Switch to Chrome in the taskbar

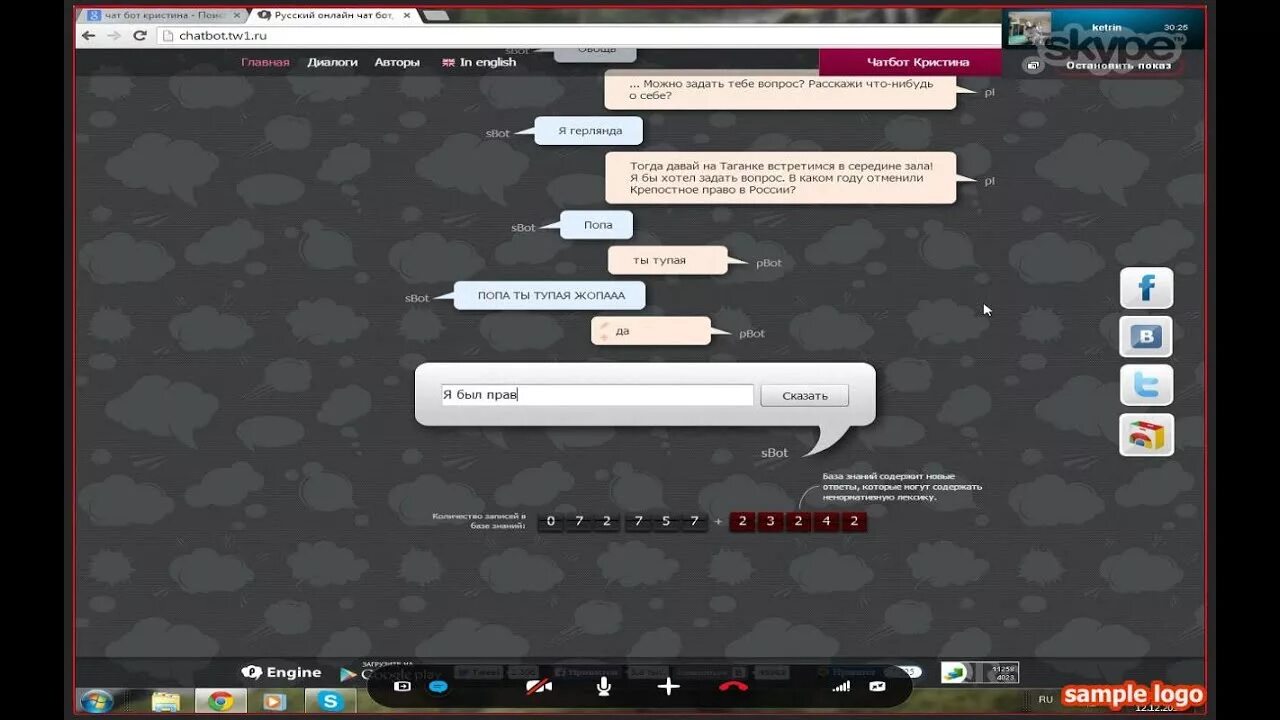(221, 701)
